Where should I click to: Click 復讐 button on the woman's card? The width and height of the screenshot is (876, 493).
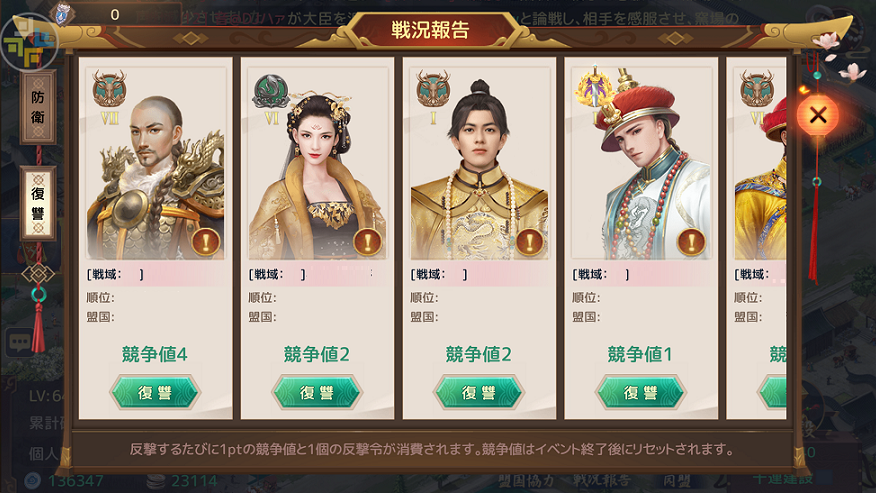(x=317, y=392)
